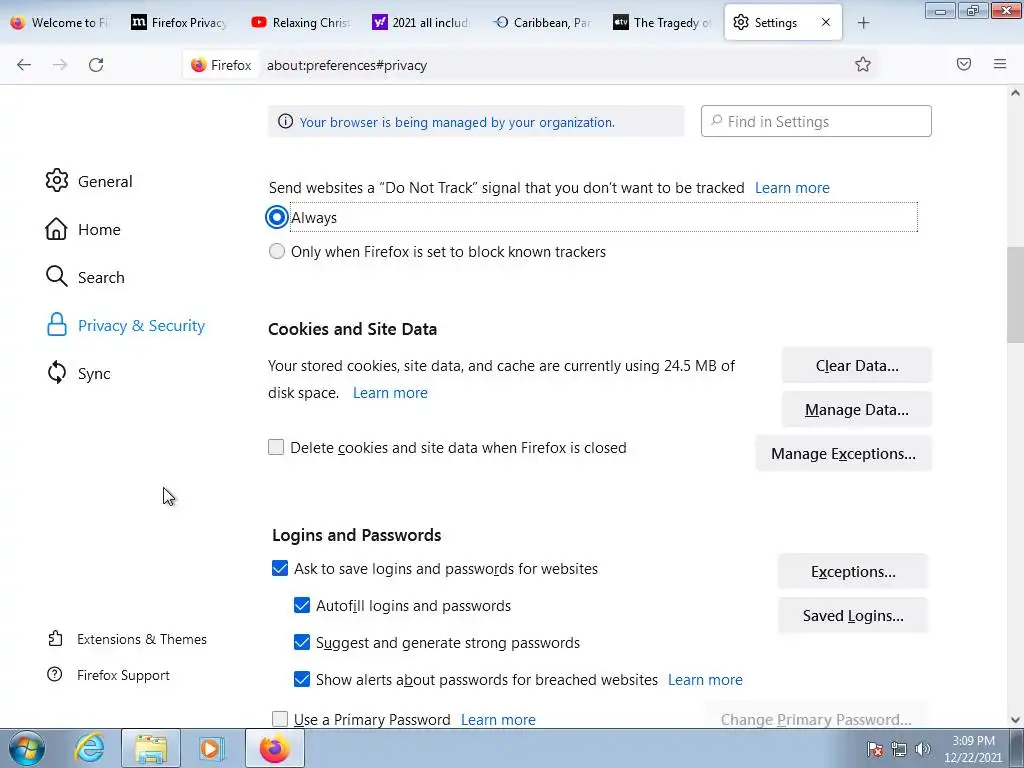Click the forward navigation arrow
The image size is (1024, 768).
tap(60, 65)
